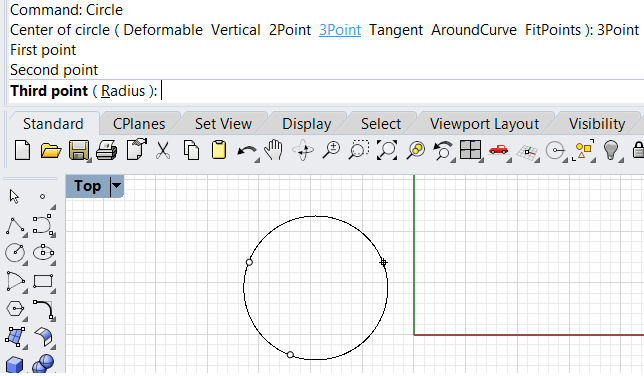Select the Rotate View tool
Viewport: 644px width, 376px height.
(x=303, y=150)
